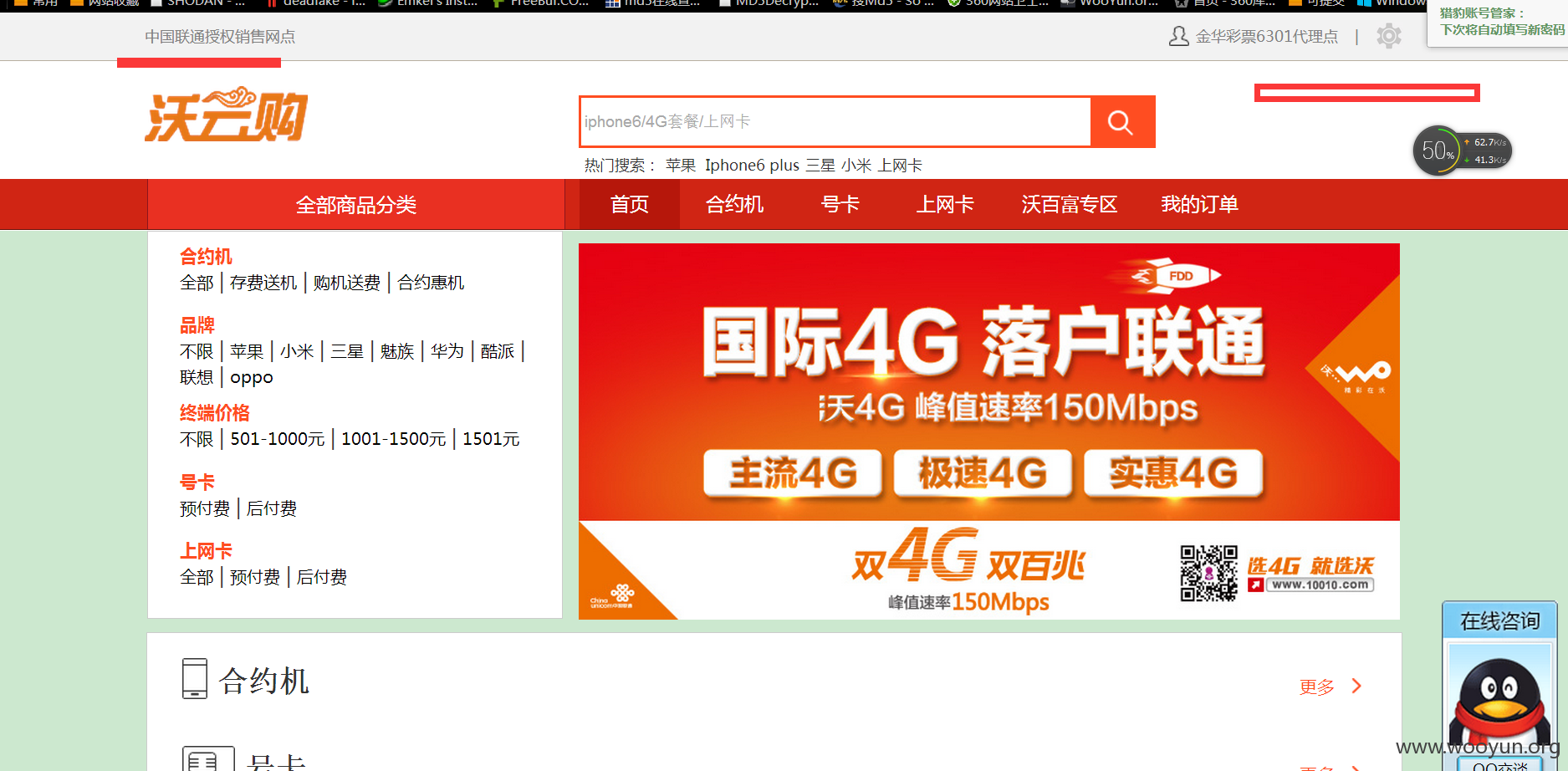Select 后付费 under 号卡
The width and height of the screenshot is (1568, 771).
pyautogui.click(x=272, y=508)
